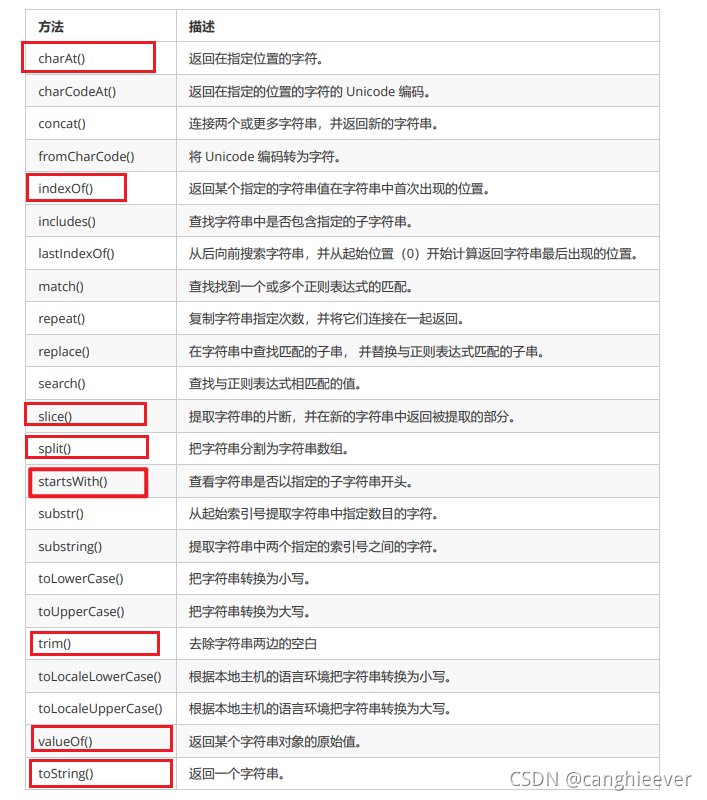Select description 根据本地主机的语言环境把字符串转换为小写

pyautogui.click(x=320, y=677)
